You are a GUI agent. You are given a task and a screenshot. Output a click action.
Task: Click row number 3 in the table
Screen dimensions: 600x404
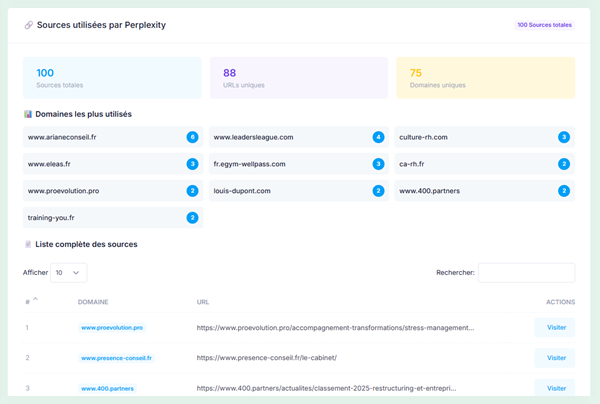(x=27, y=388)
